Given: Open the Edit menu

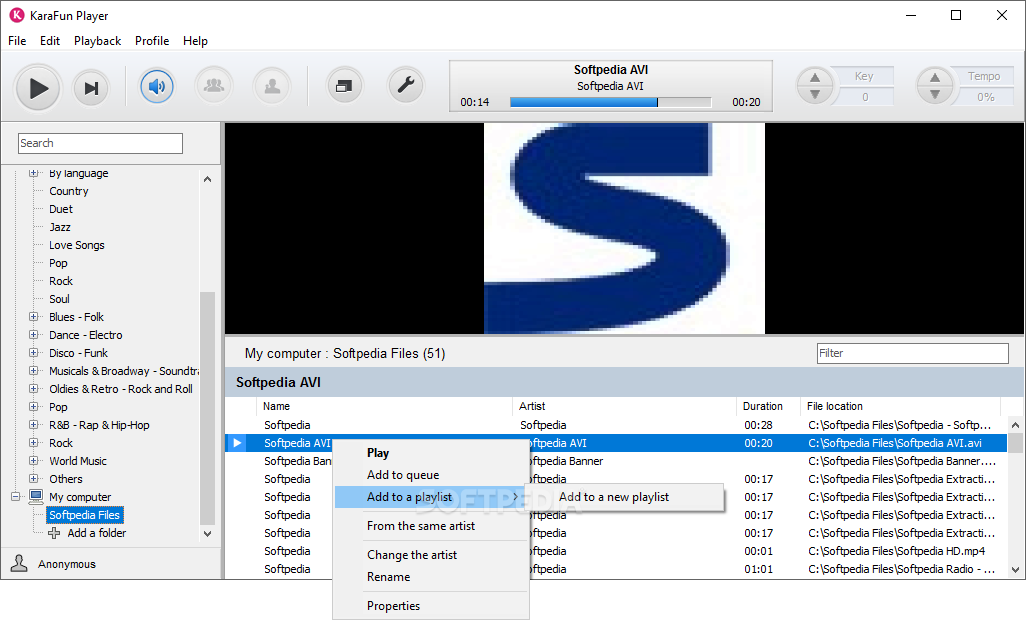Looking at the screenshot, I should 50,41.
